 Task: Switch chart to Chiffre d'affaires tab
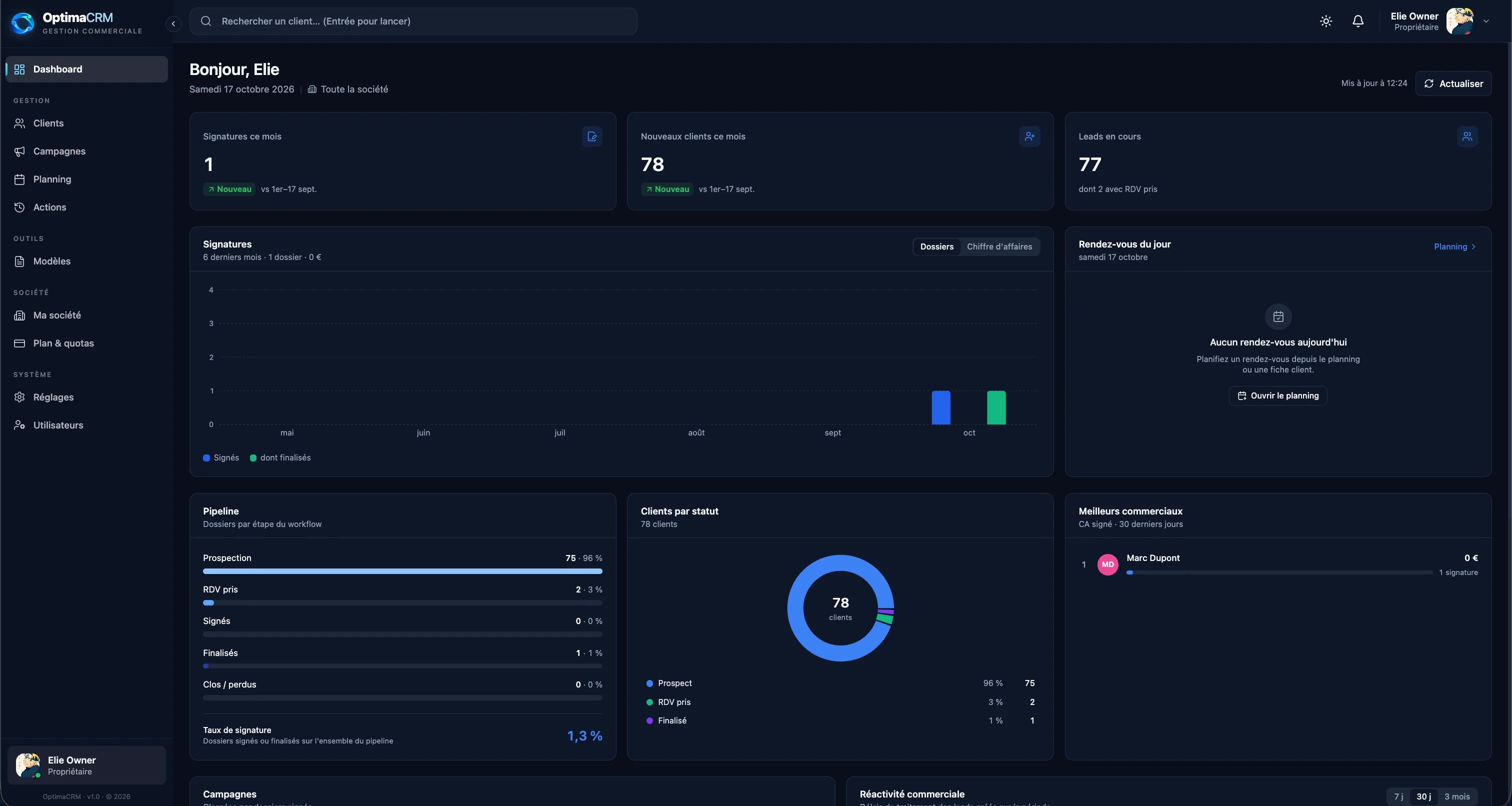point(999,246)
